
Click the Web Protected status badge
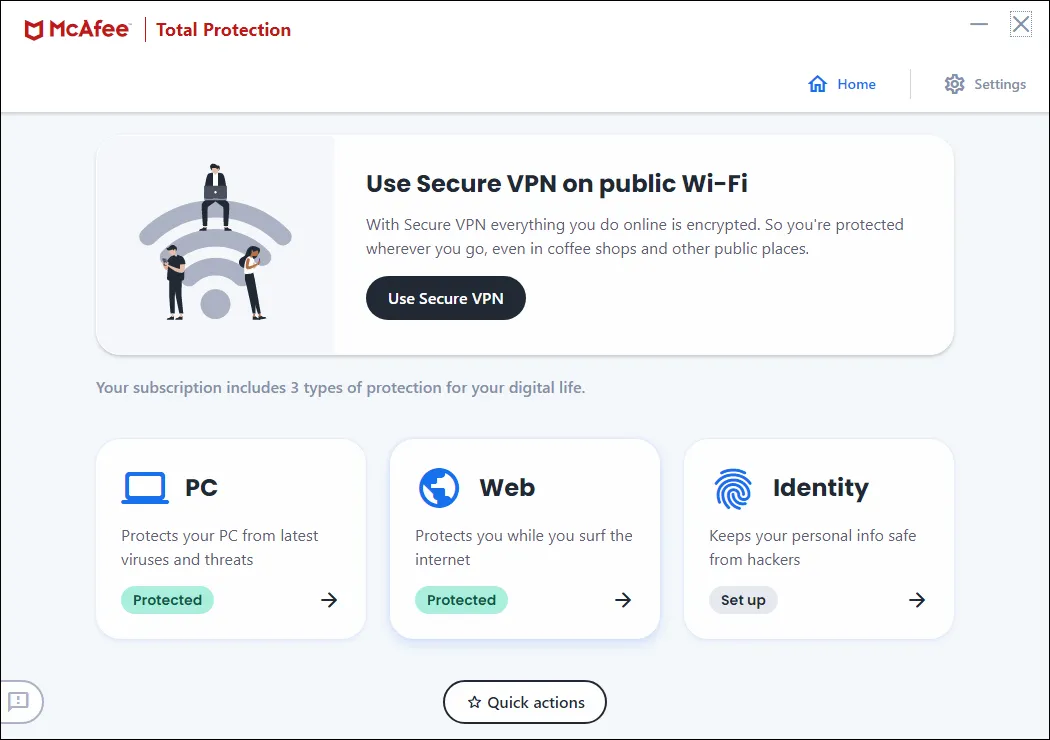coord(461,600)
